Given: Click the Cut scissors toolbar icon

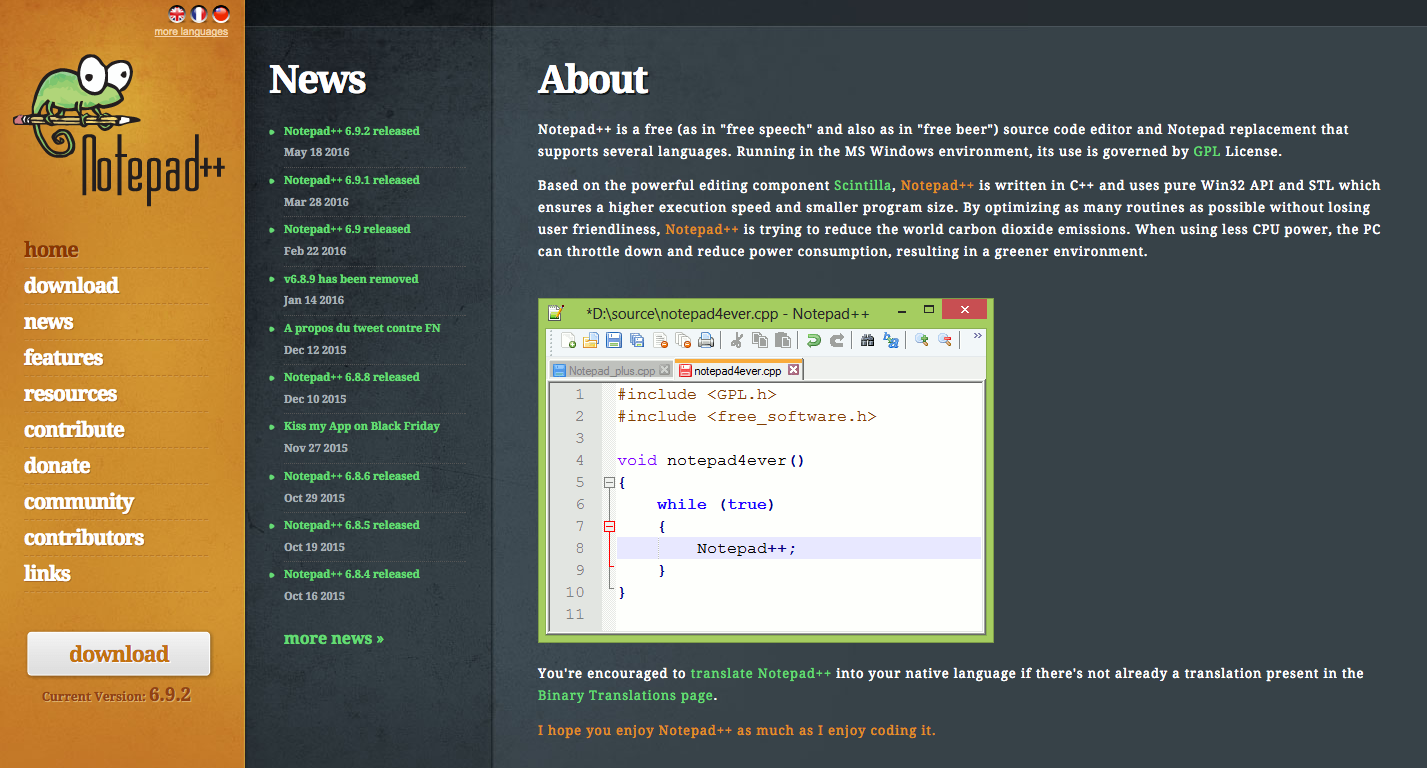Looking at the screenshot, I should pos(737,340).
